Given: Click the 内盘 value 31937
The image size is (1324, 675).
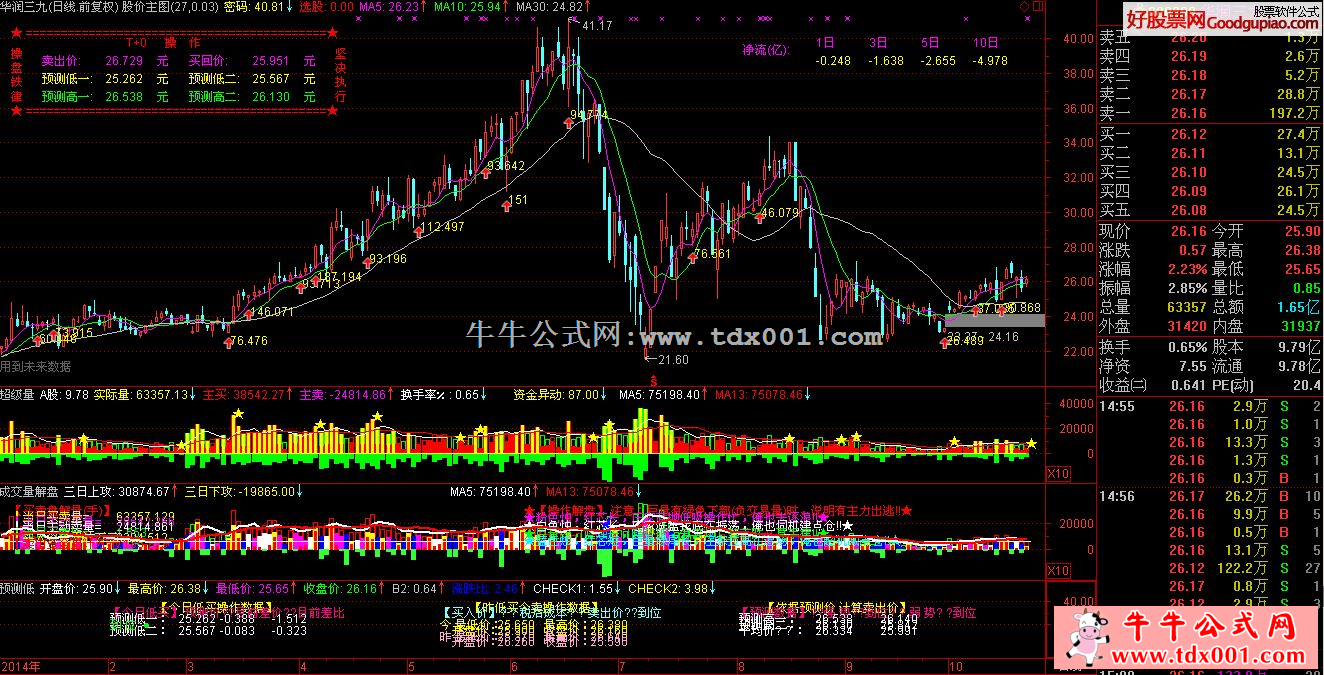Looking at the screenshot, I should (1300, 327).
